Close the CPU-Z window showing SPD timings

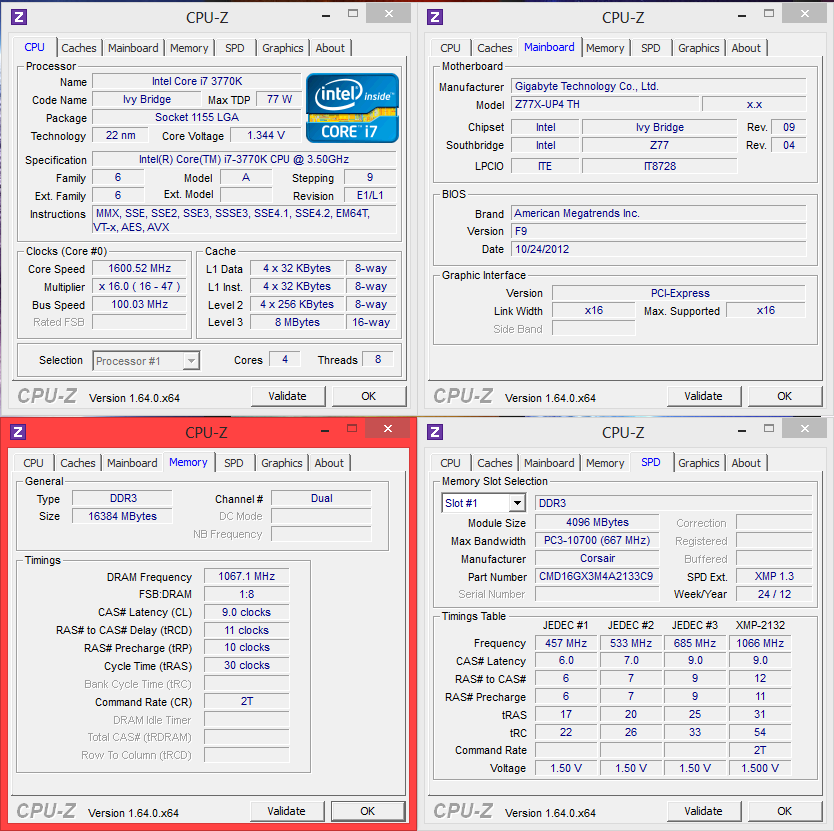(x=803, y=429)
